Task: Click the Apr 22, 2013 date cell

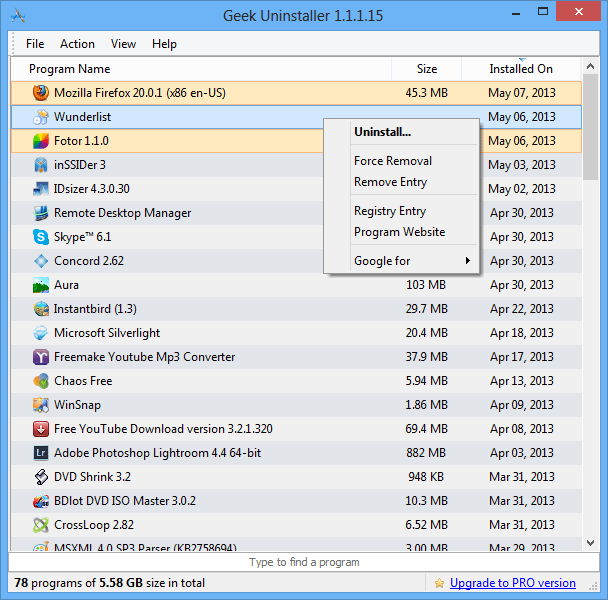Action: point(522,309)
